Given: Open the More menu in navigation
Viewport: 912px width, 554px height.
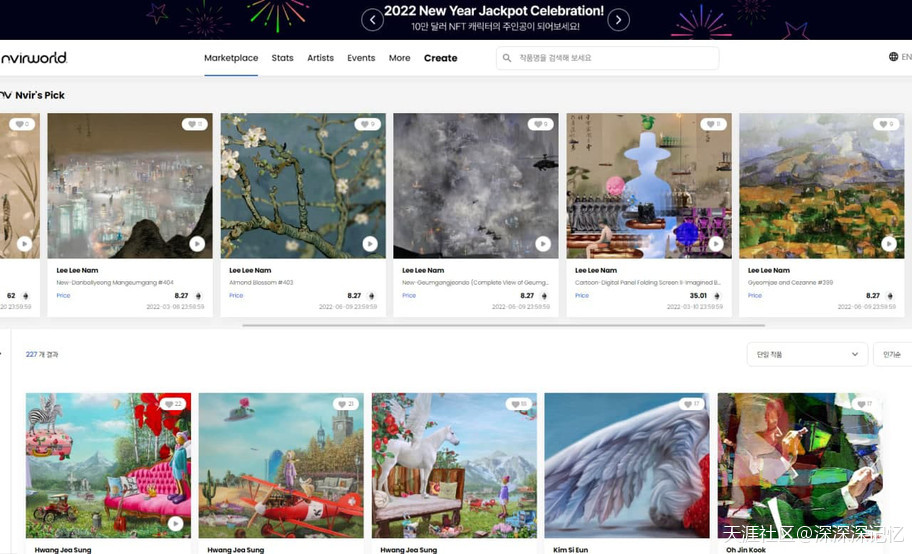Looking at the screenshot, I should 399,58.
